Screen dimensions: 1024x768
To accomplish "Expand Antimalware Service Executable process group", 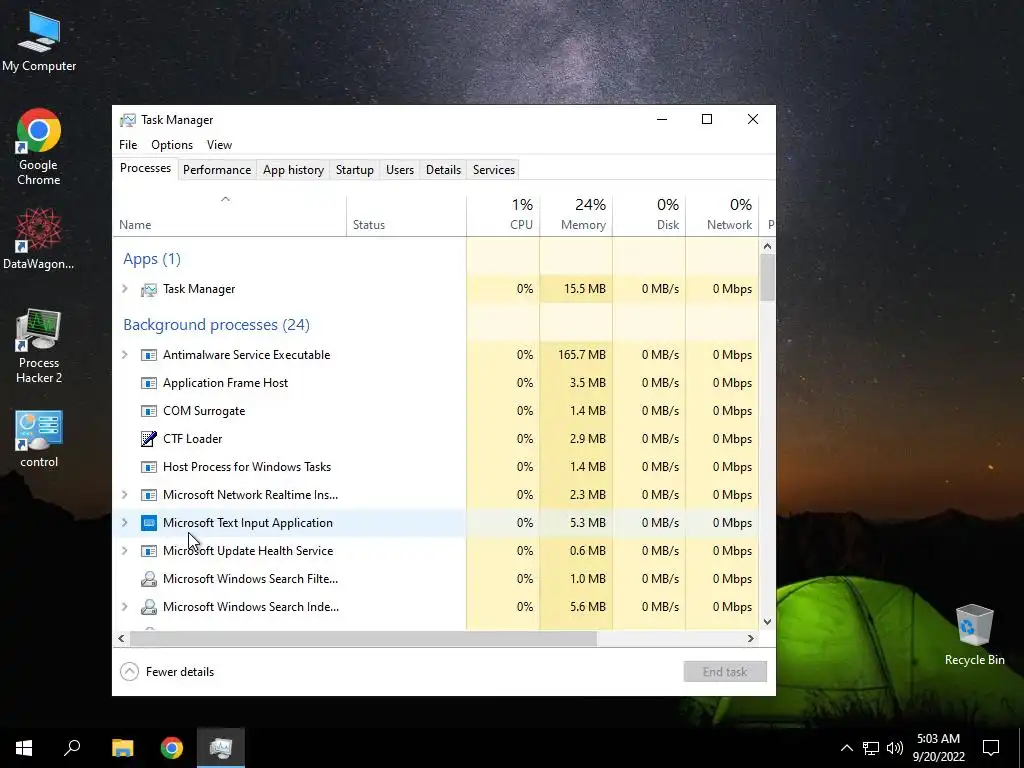I will tap(125, 355).
